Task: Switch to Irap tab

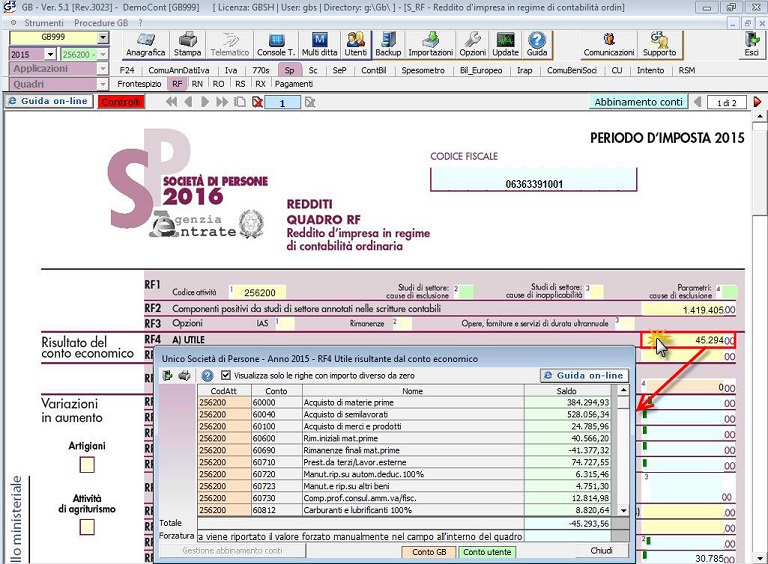Action: point(525,70)
